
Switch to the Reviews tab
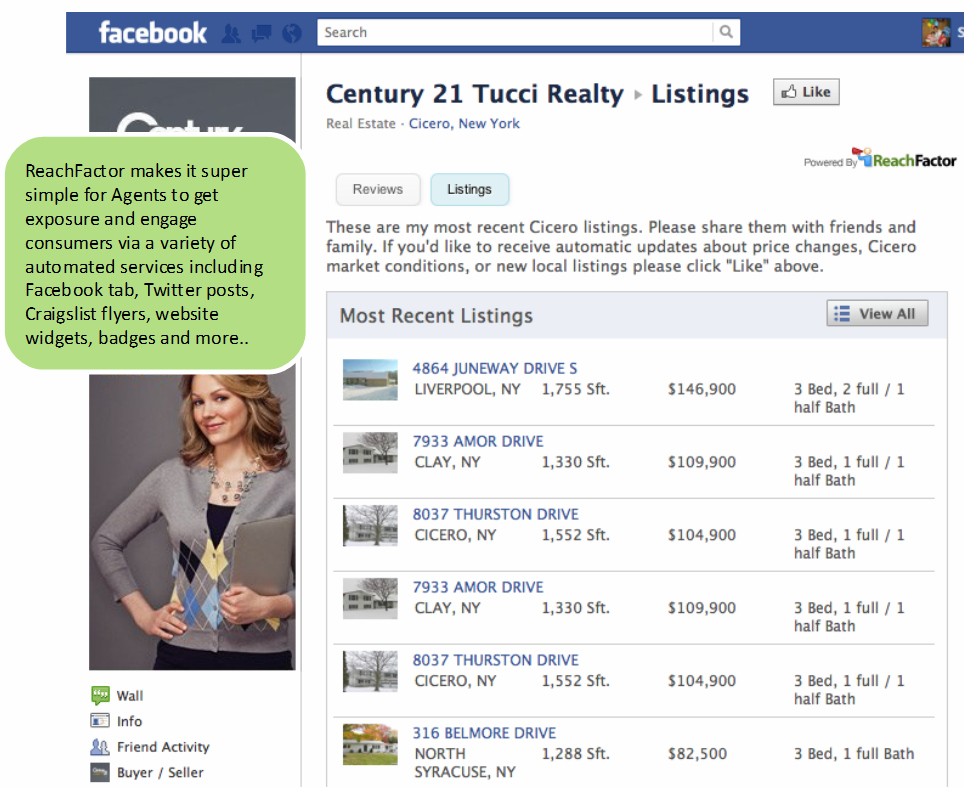coord(377,189)
